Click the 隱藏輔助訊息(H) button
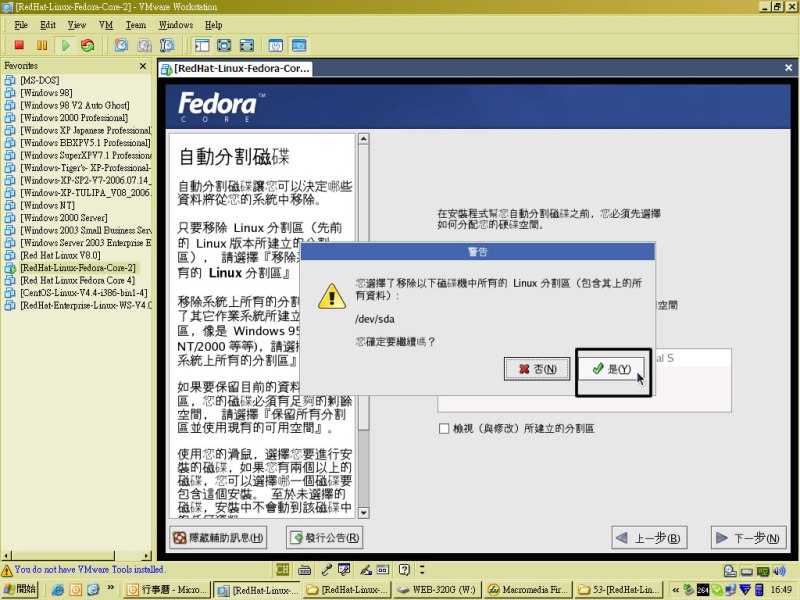 point(218,538)
